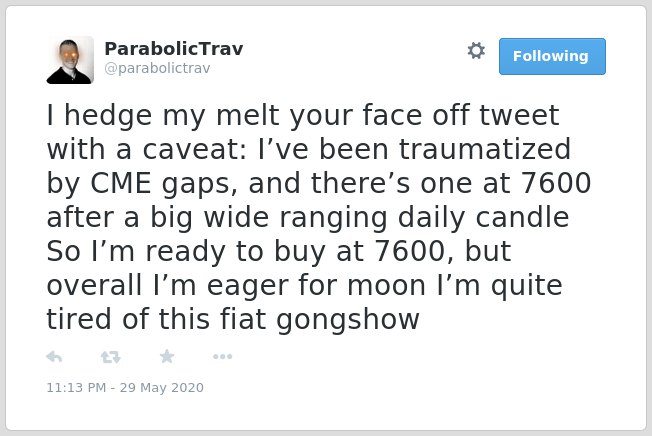Click the ParabolicTrav display name

[x=173, y=49]
